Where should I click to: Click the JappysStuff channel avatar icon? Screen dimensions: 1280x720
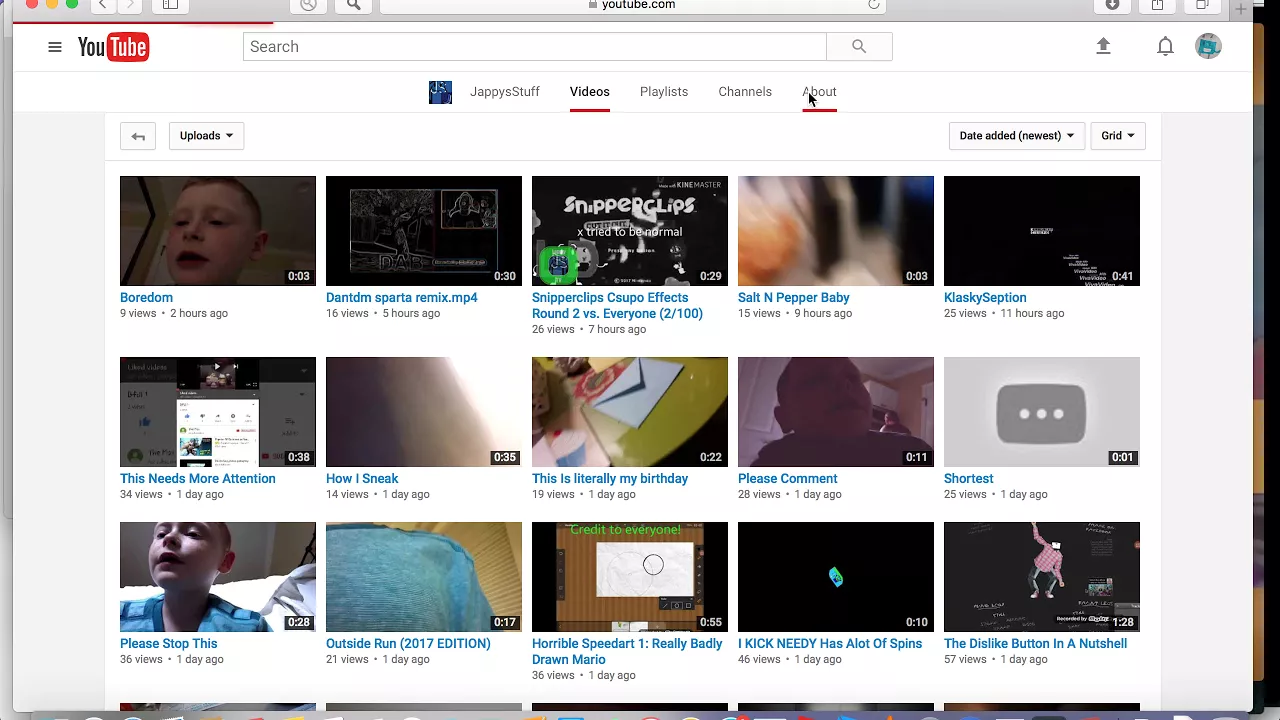click(440, 92)
